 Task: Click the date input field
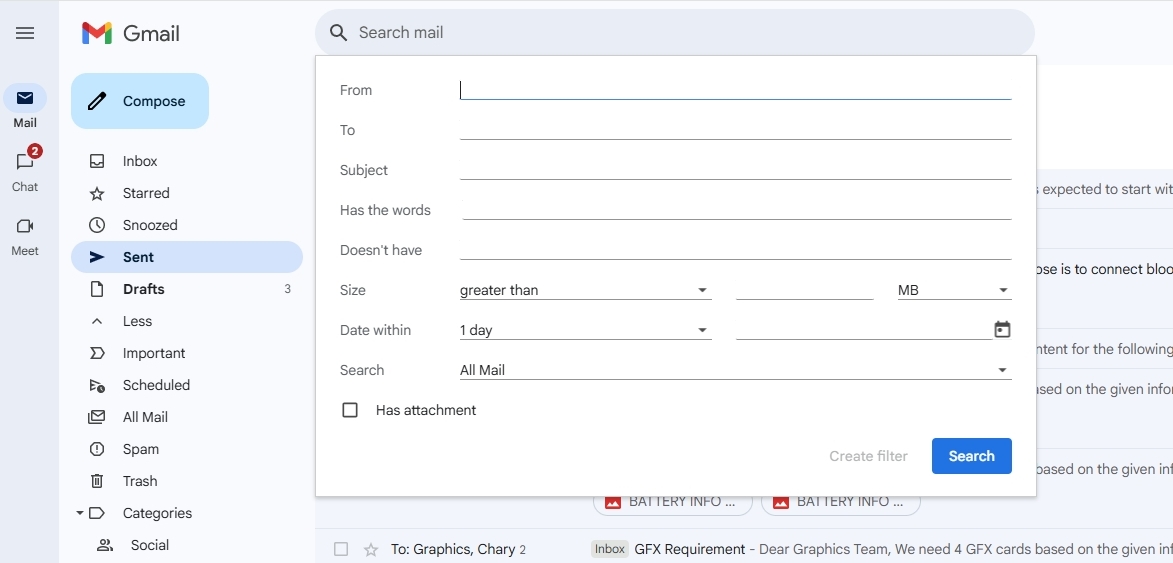864,330
